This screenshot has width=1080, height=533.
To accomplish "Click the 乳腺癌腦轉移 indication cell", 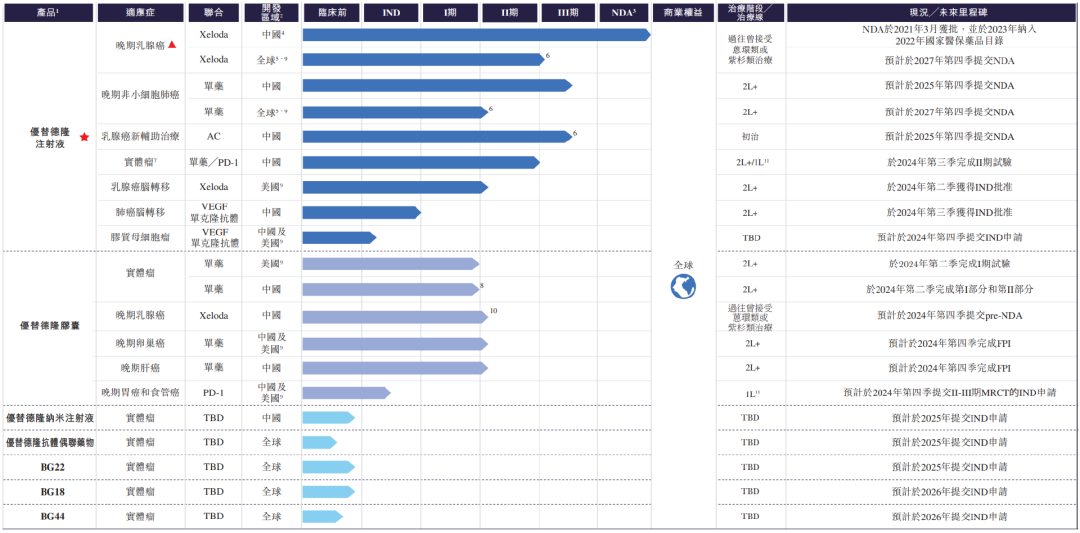I will click(x=140, y=187).
